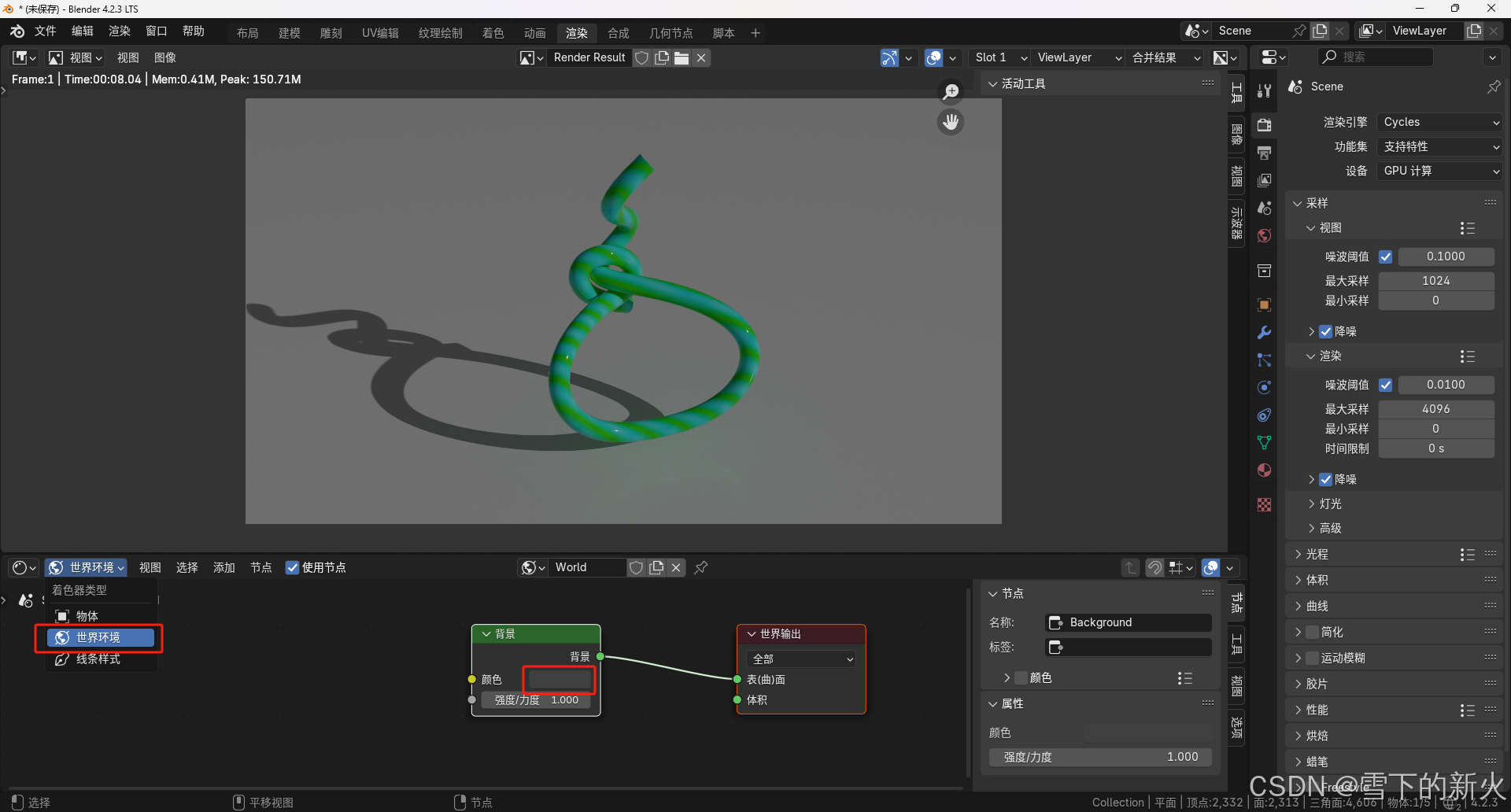Open the Object Constraints properties tab
This screenshot has width=1511, height=812.
(1264, 415)
